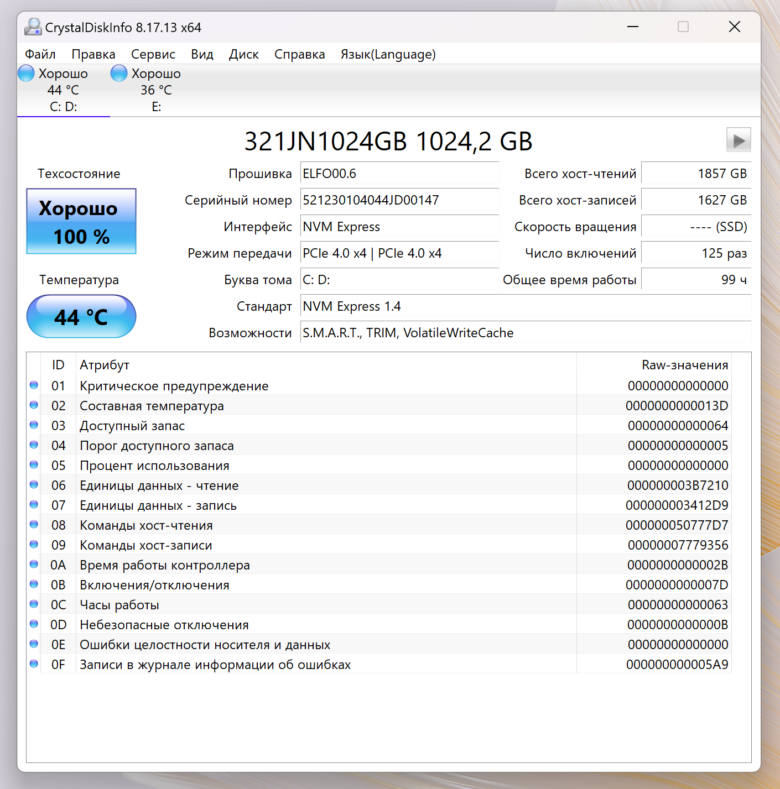Click the transfer mode field PCIe 4.0 x4
This screenshot has width=780, height=789.
tap(400, 254)
